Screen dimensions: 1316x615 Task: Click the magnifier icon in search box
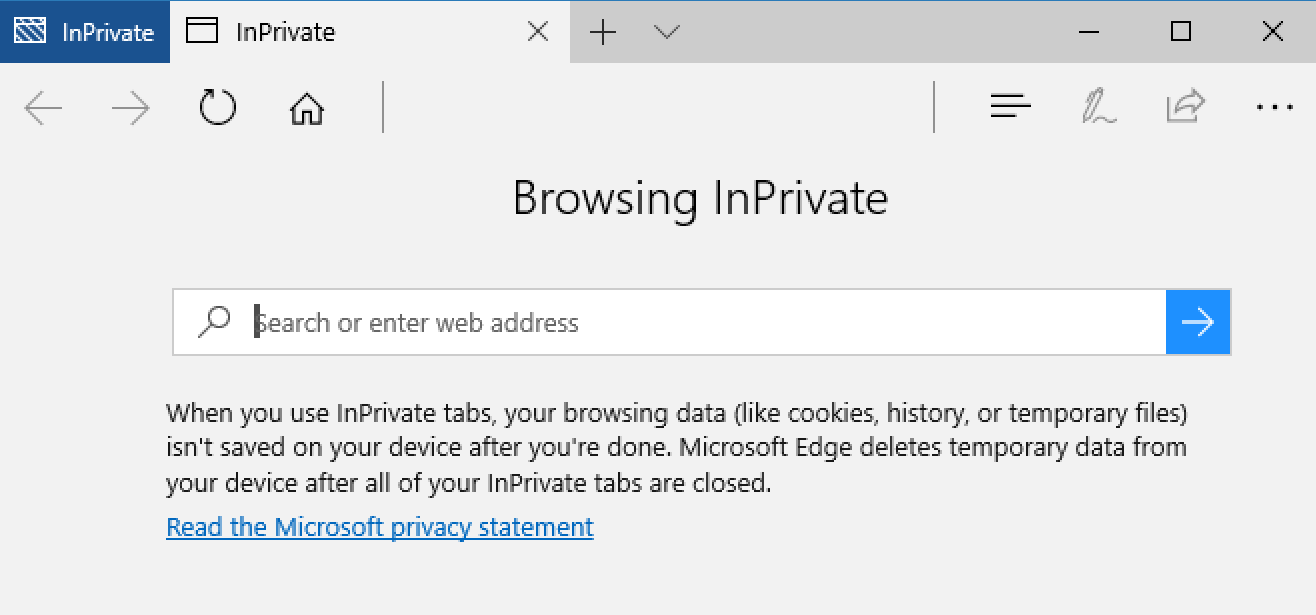[x=214, y=322]
